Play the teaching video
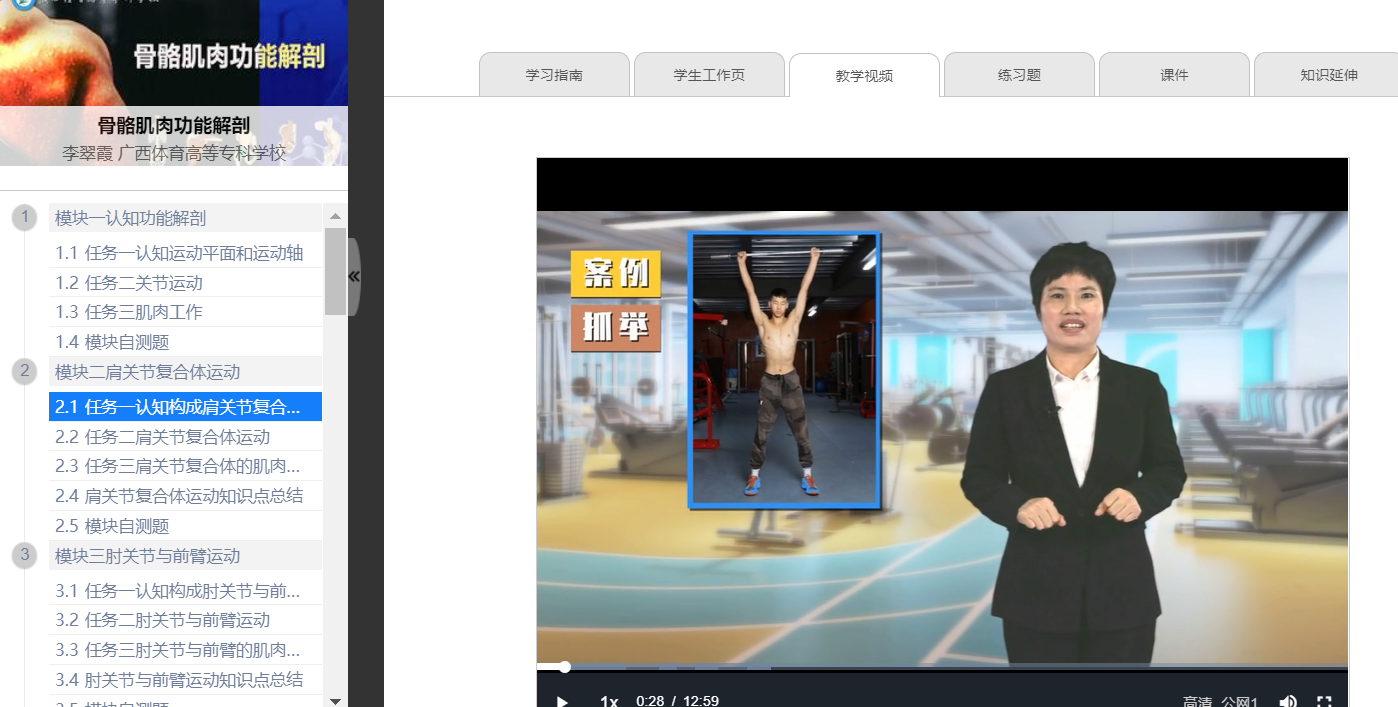Viewport: 1398px width, 707px height. [562, 700]
